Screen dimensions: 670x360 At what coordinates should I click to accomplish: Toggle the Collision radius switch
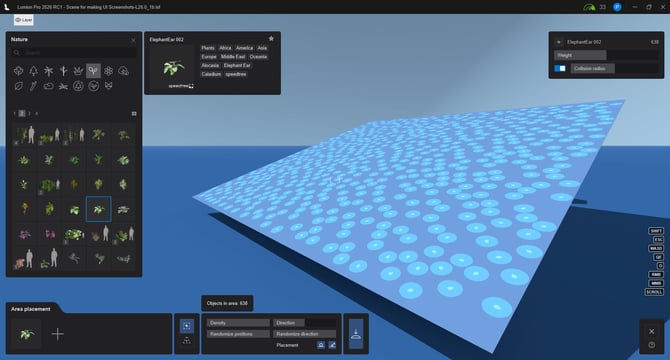coord(560,68)
